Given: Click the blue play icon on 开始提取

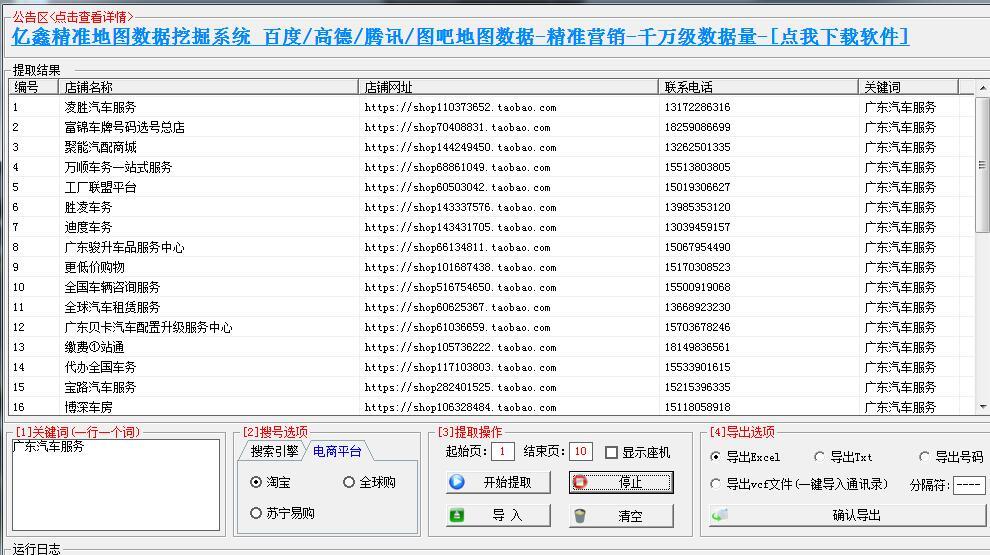Looking at the screenshot, I should 456,482.
